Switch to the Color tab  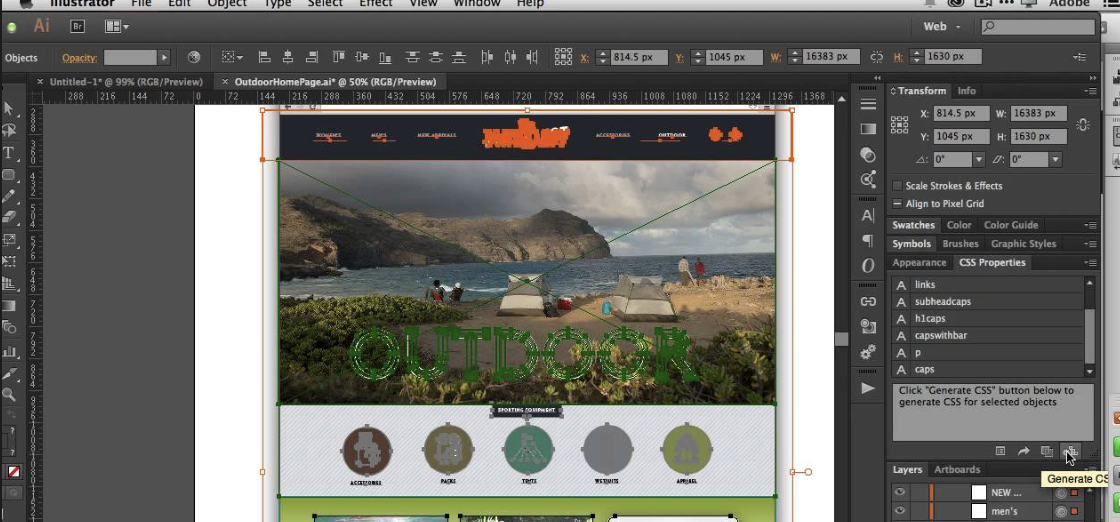pos(959,225)
